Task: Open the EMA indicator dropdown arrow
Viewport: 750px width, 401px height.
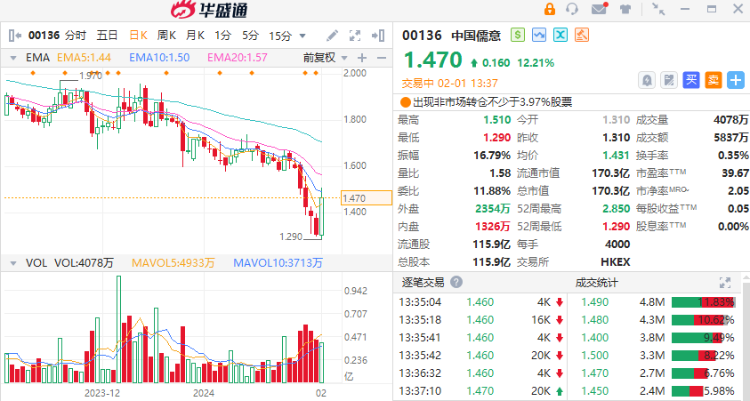Action: tap(13, 58)
